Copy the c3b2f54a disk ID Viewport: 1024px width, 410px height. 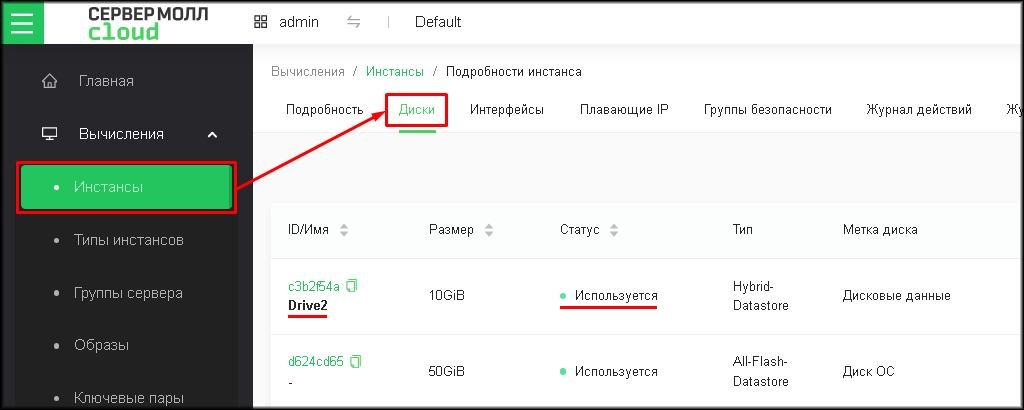352,286
